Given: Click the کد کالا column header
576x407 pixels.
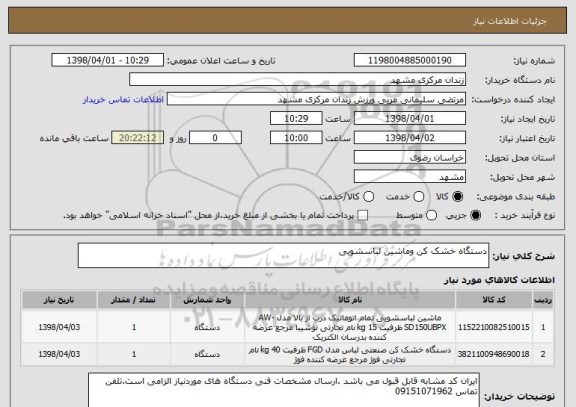Looking at the screenshot, I should coord(494,300).
